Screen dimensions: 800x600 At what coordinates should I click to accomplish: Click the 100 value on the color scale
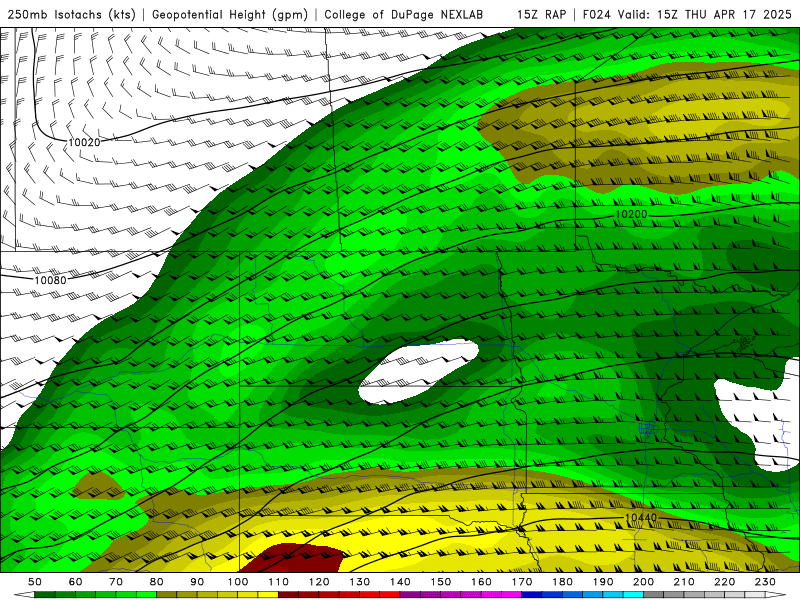pos(238,582)
